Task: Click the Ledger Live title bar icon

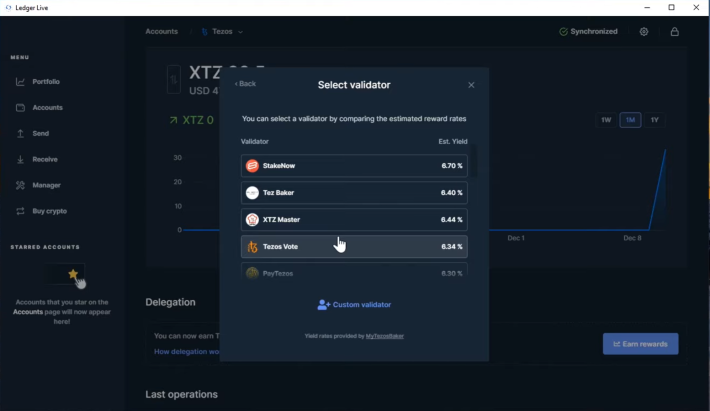Action: pos(8,8)
